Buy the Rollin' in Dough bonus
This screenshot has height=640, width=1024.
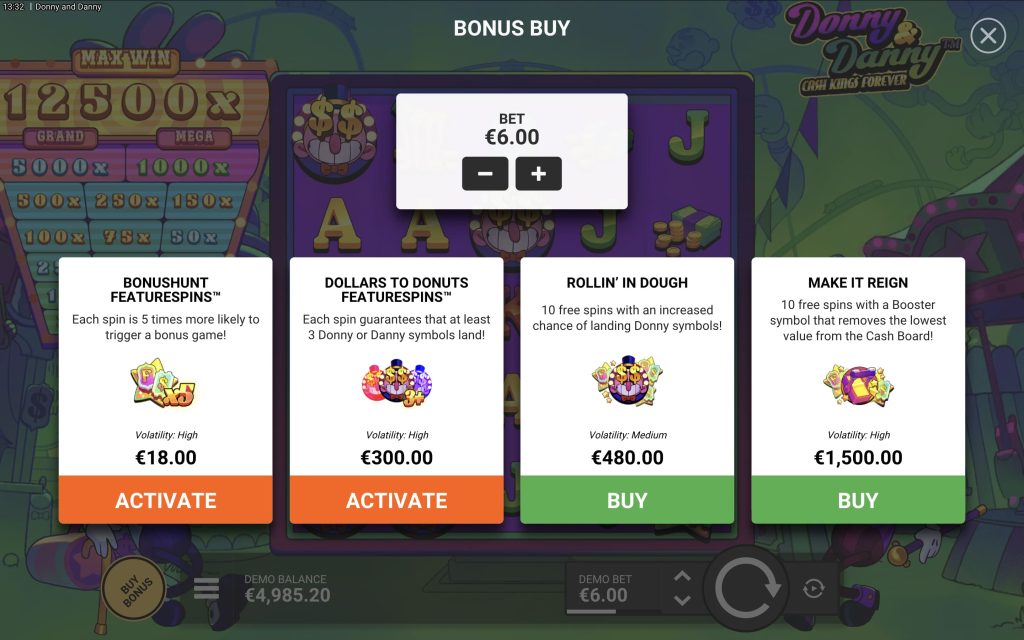coord(627,500)
